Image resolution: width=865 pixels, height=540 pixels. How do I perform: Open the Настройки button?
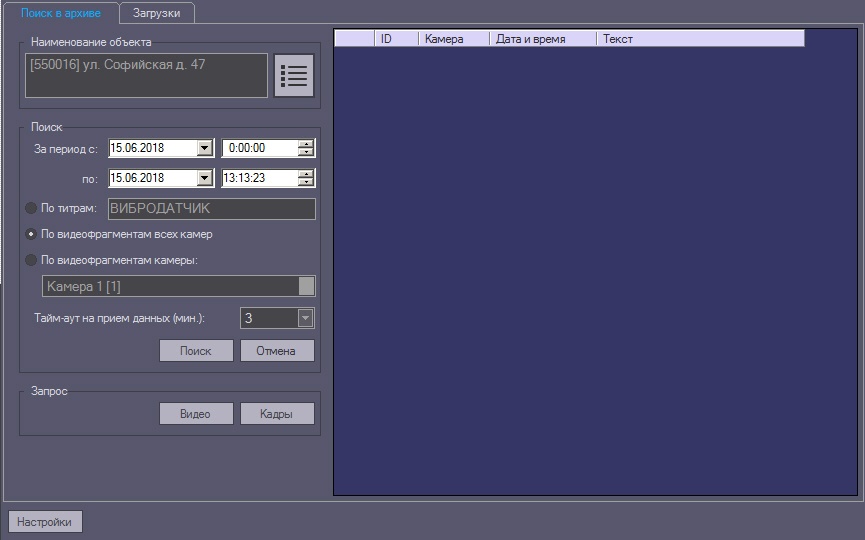45,521
